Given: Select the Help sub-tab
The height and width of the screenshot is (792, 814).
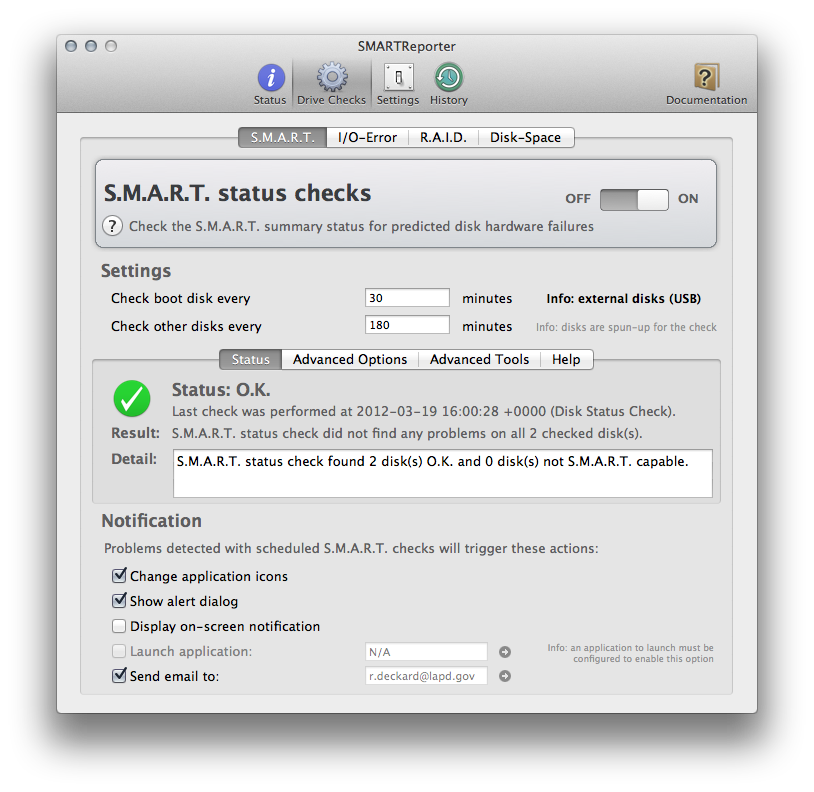Looking at the screenshot, I should click(566, 360).
